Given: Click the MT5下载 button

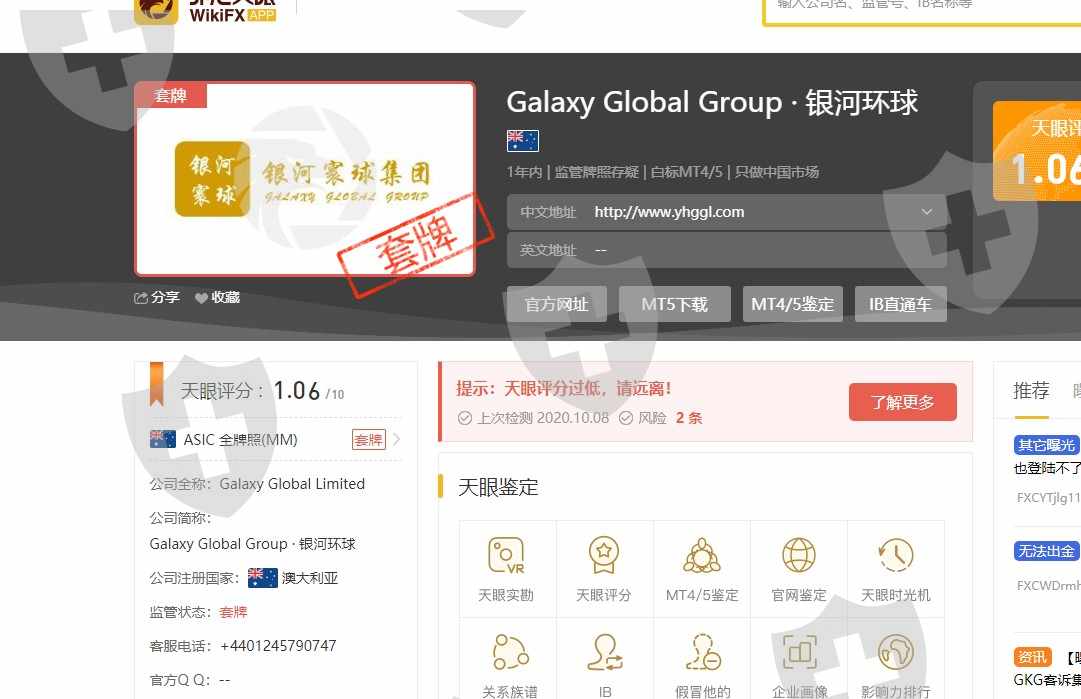Looking at the screenshot, I should pyautogui.click(x=674, y=304).
